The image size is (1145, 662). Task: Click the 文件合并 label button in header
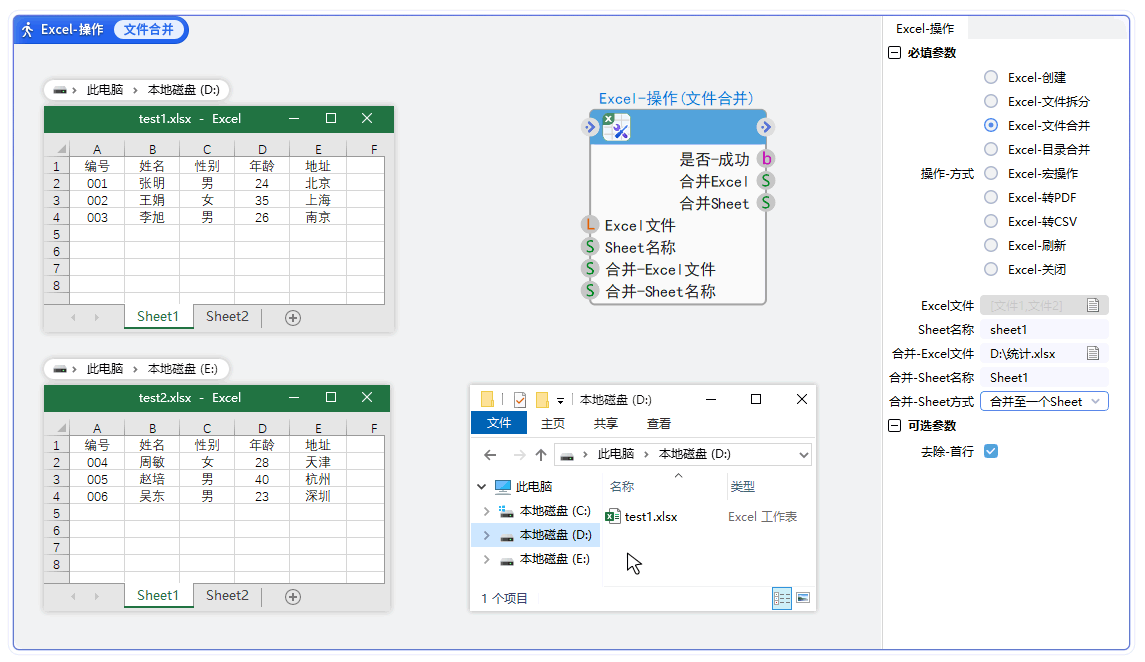(149, 30)
